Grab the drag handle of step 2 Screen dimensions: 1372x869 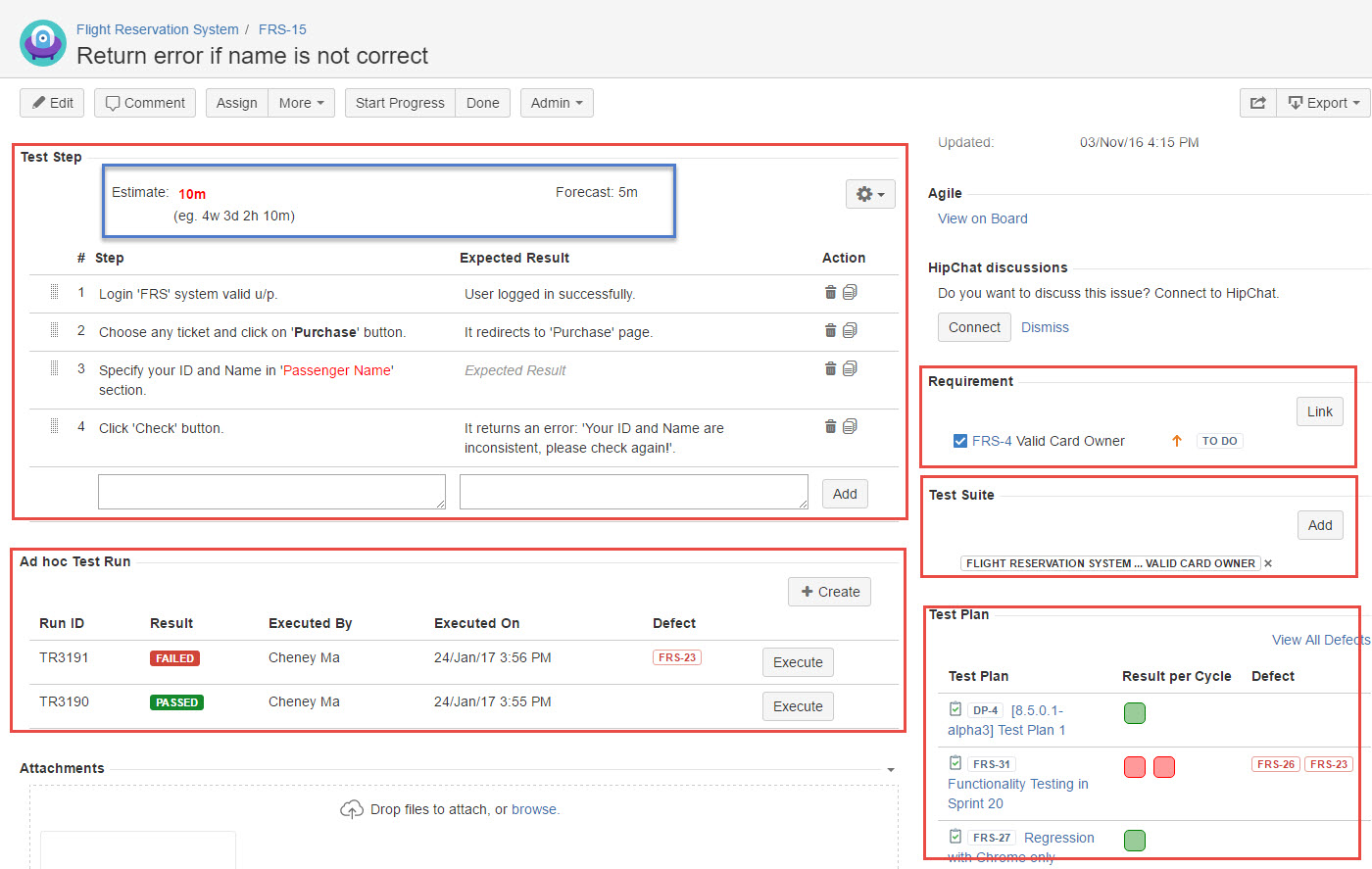[54, 330]
